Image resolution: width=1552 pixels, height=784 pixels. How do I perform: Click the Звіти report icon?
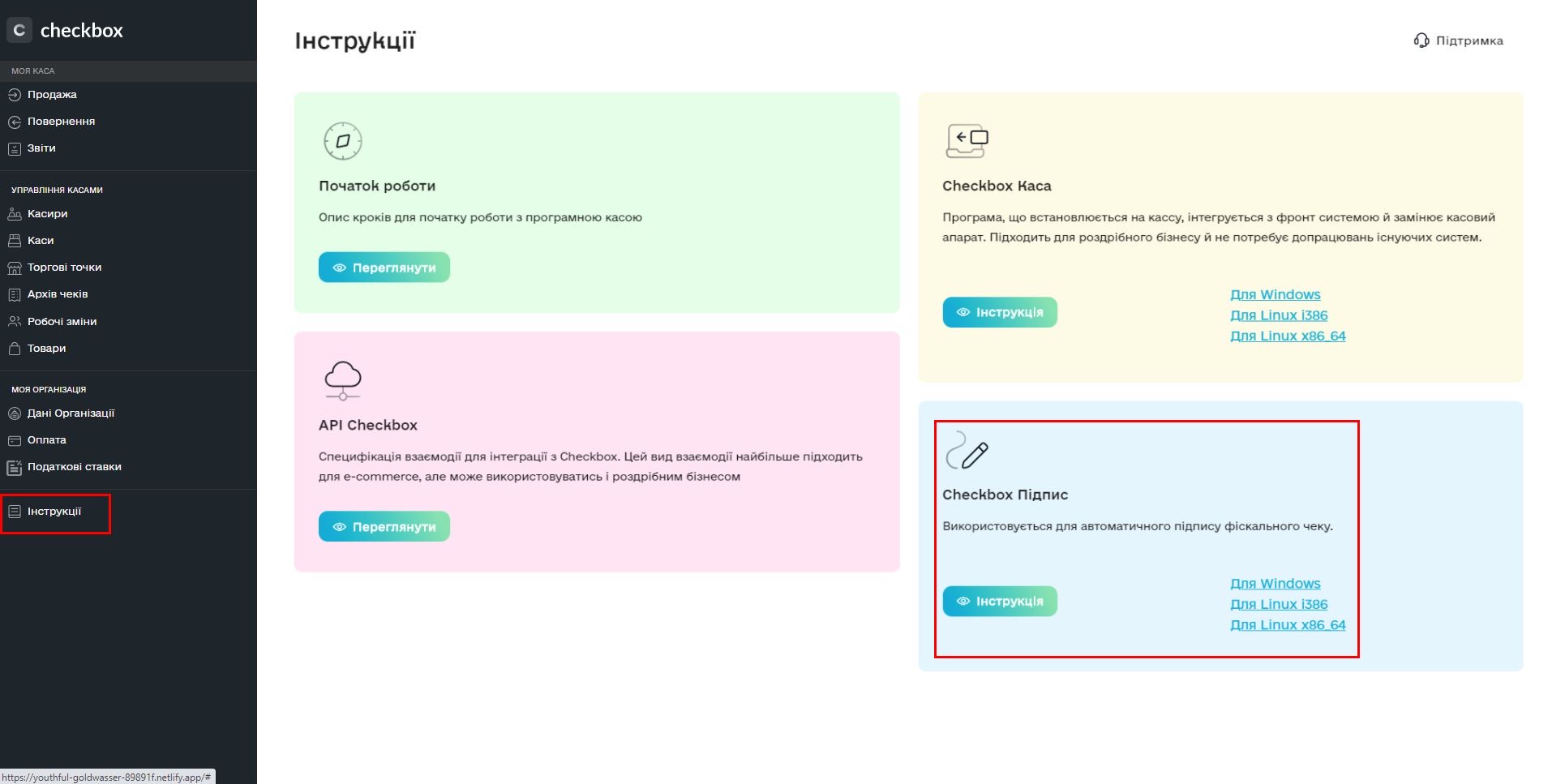tap(15, 148)
